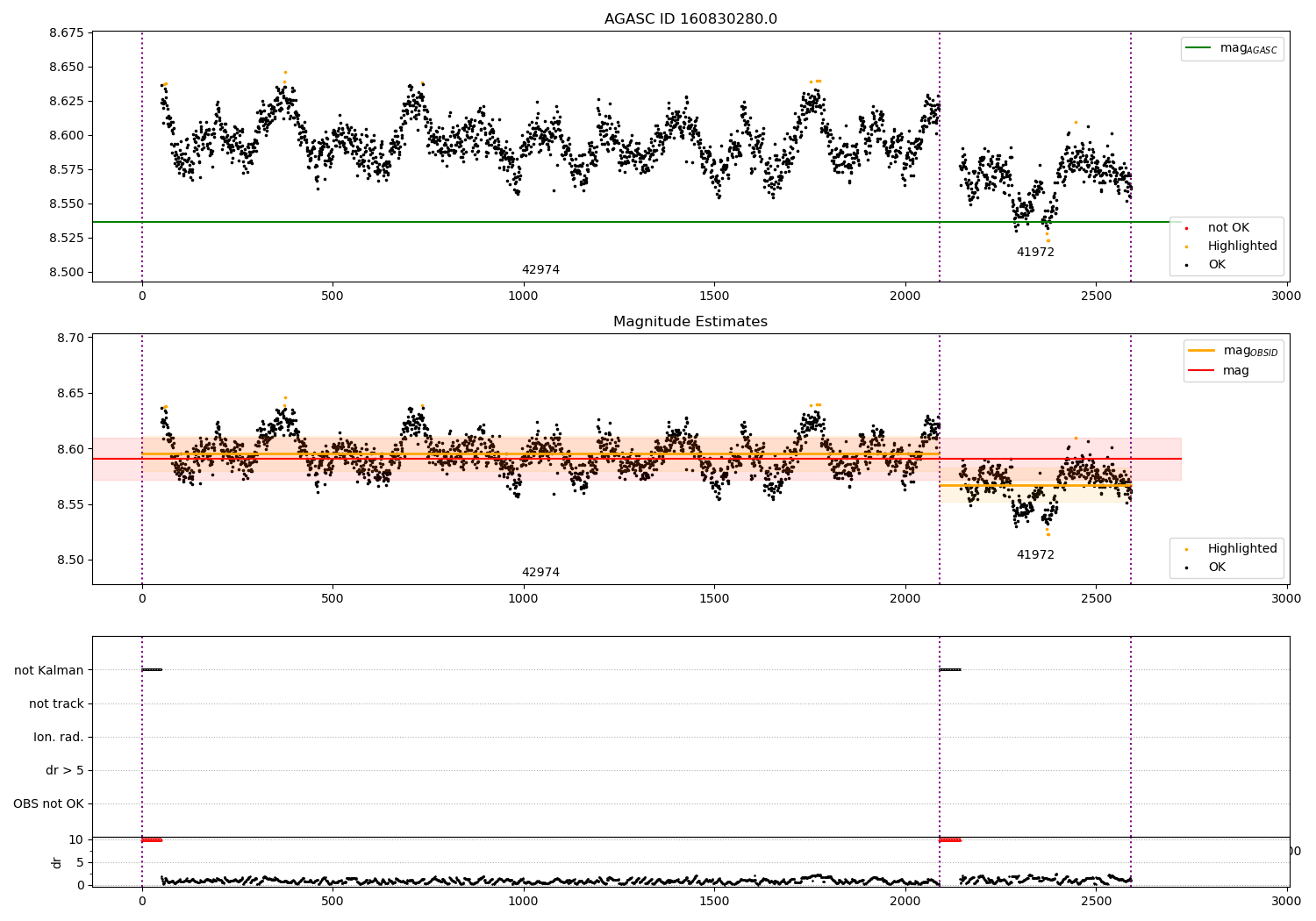Click the 8.650 y-axis tick label
Image resolution: width=1316 pixels, height=921 pixels.
tap(67, 68)
